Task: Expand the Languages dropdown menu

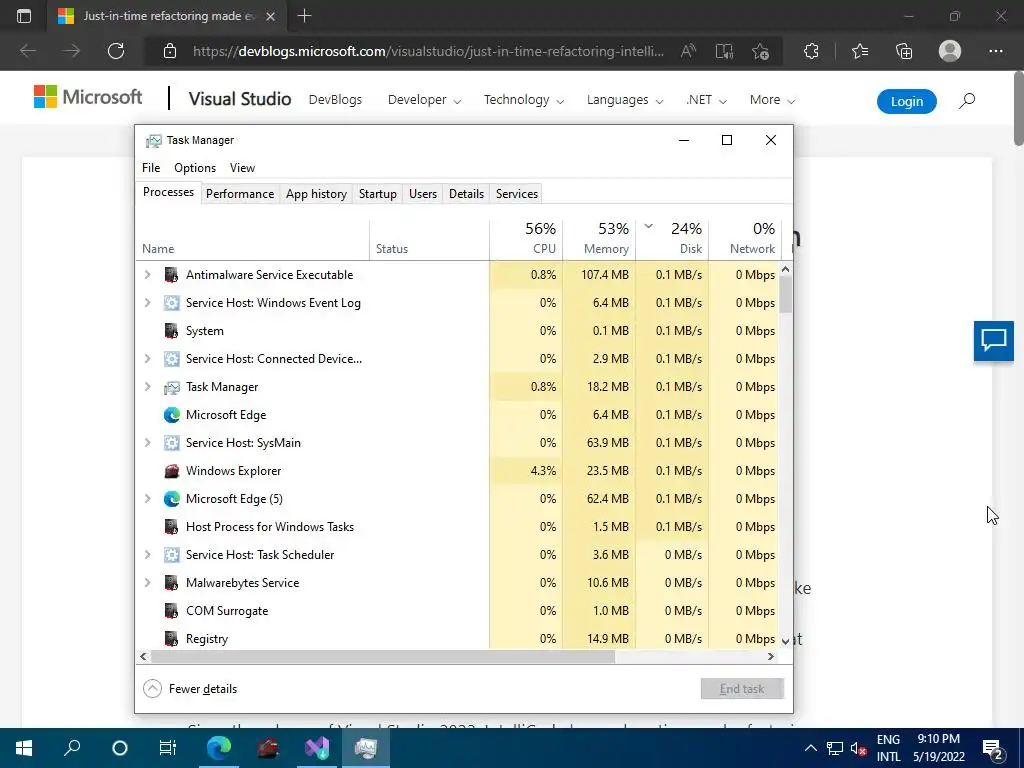Action: 625,100
